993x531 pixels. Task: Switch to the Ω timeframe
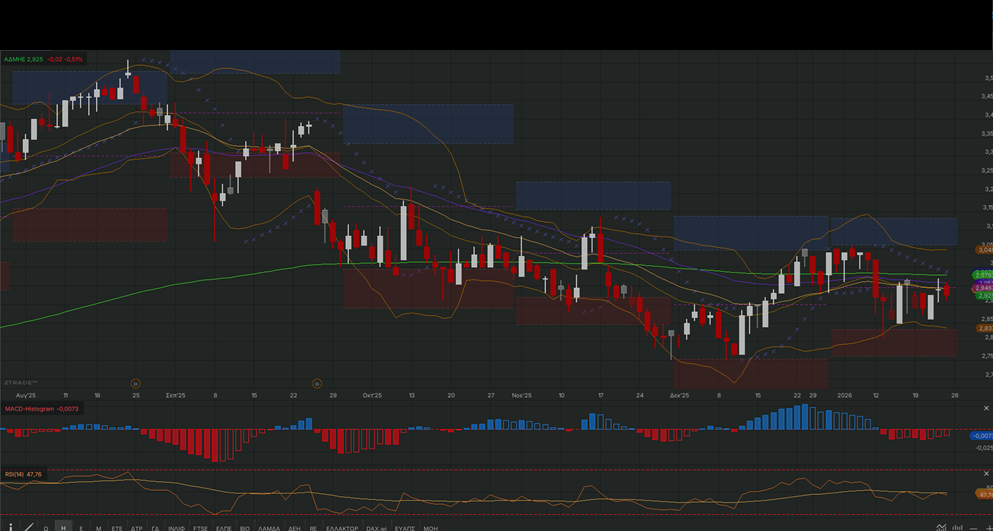tap(46, 528)
